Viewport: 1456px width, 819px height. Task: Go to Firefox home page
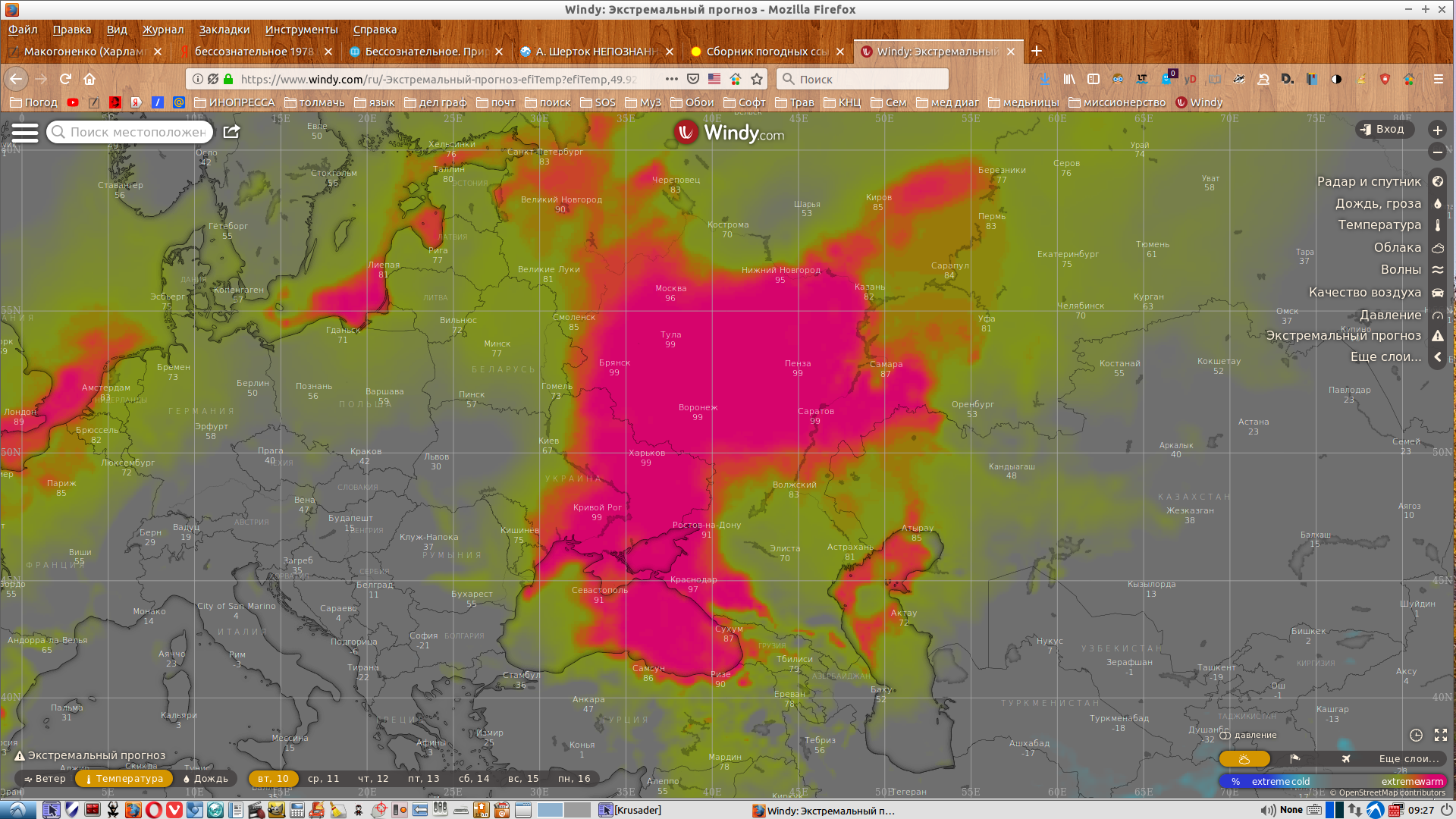point(89,79)
